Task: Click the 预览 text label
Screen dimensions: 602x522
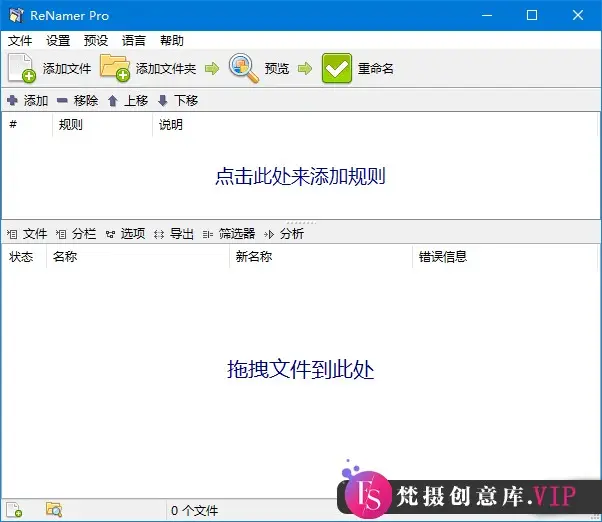Action: [277, 69]
